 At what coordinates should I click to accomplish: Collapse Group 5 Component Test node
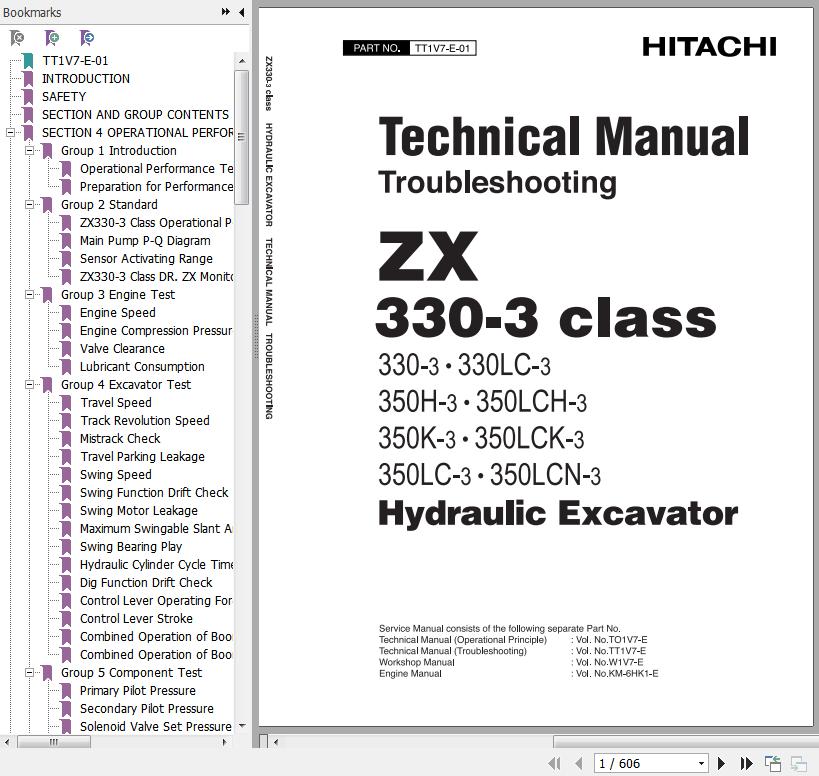coord(30,673)
